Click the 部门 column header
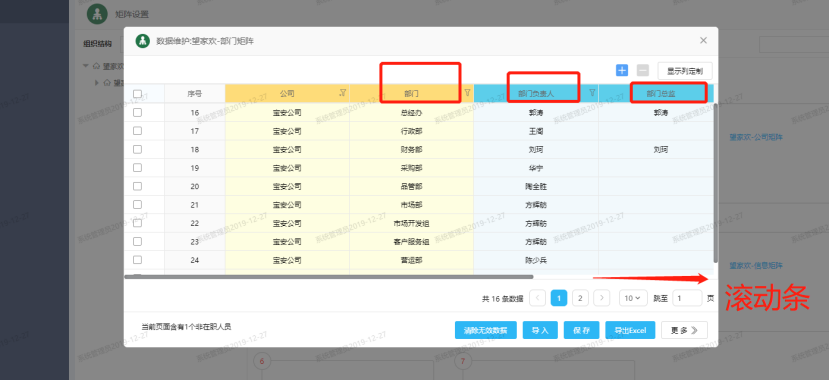830x381 pixels. [x=412, y=94]
